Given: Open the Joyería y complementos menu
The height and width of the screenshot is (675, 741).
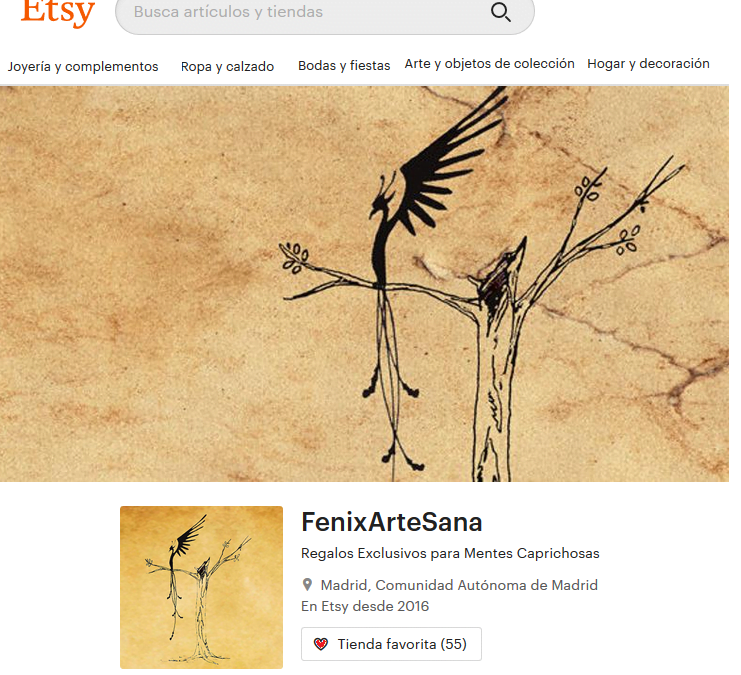Looking at the screenshot, I should point(83,67).
